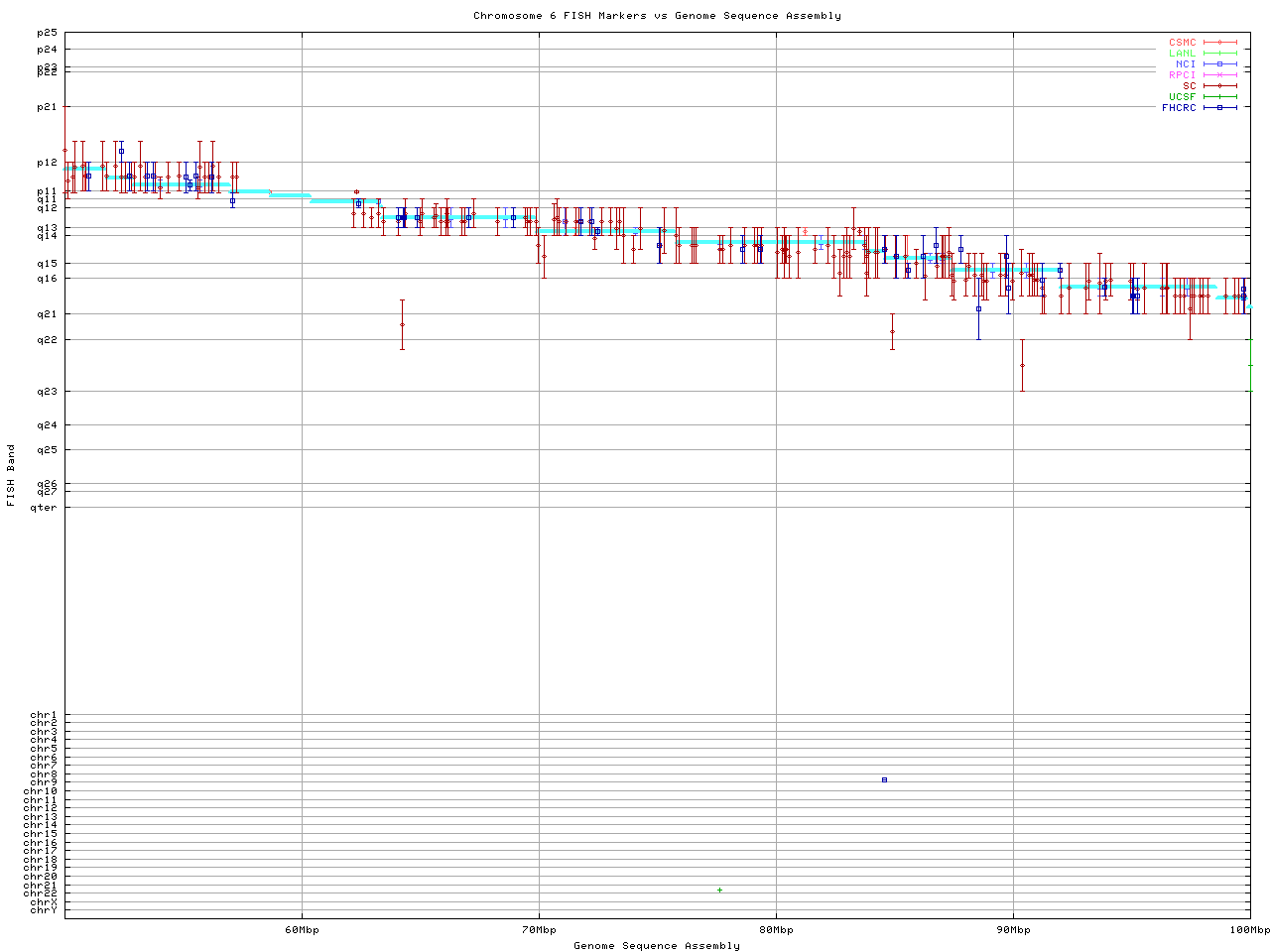Click the 60Mbp x-axis tick label

tap(302, 930)
